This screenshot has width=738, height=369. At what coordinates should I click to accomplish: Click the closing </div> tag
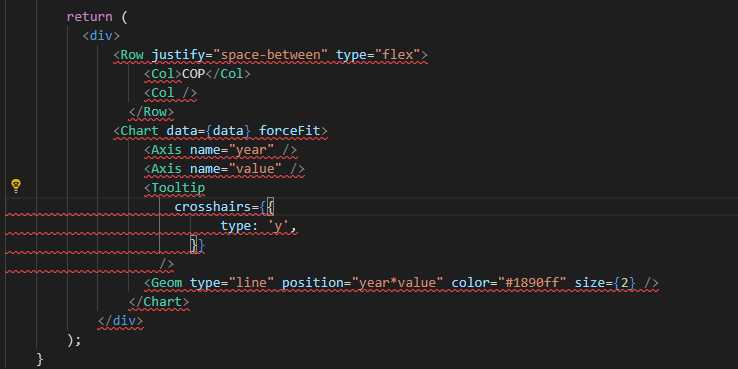pyautogui.click(x=120, y=321)
